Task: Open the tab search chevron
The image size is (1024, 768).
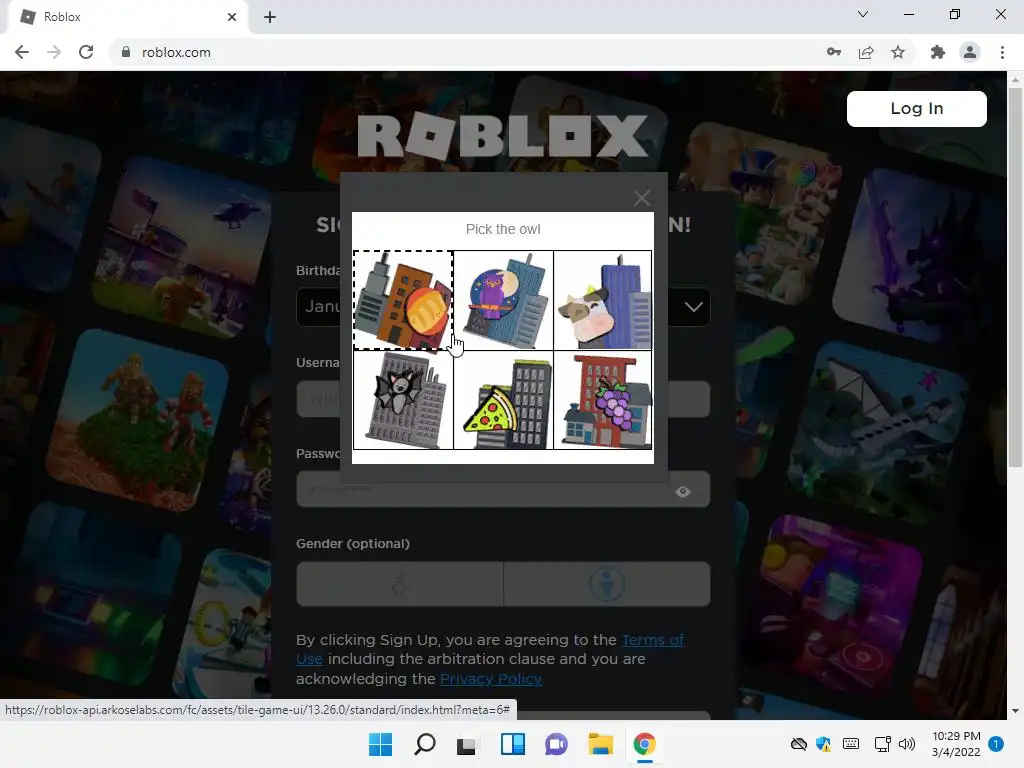Action: [863, 14]
